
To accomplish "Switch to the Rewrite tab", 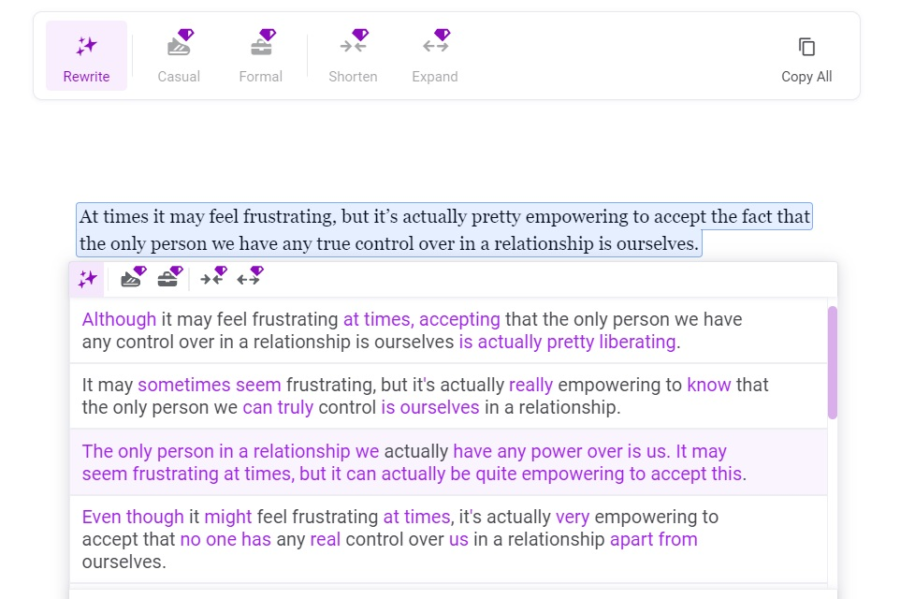I will (x=86, y=57).
